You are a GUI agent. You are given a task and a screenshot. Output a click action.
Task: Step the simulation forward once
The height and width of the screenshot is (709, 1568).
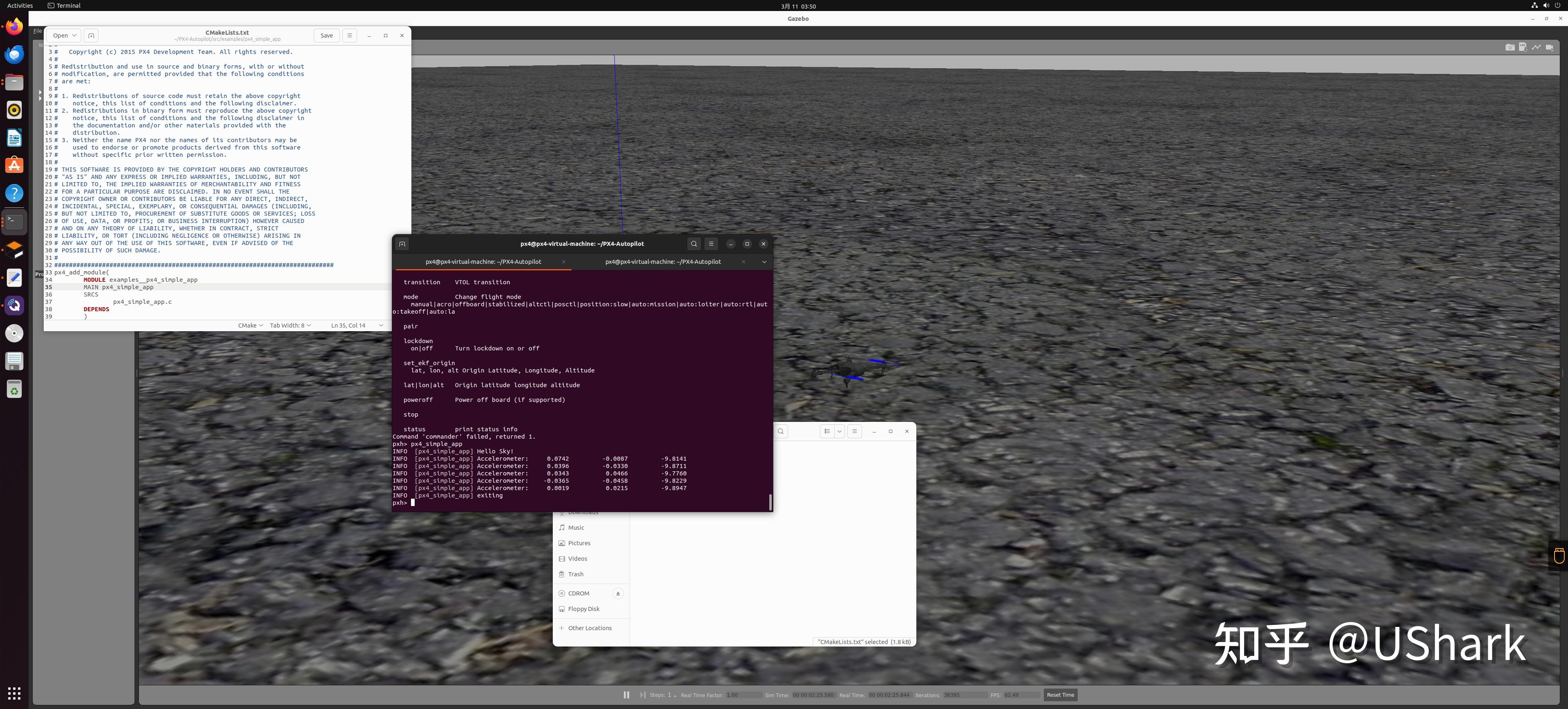pos(642,694)
